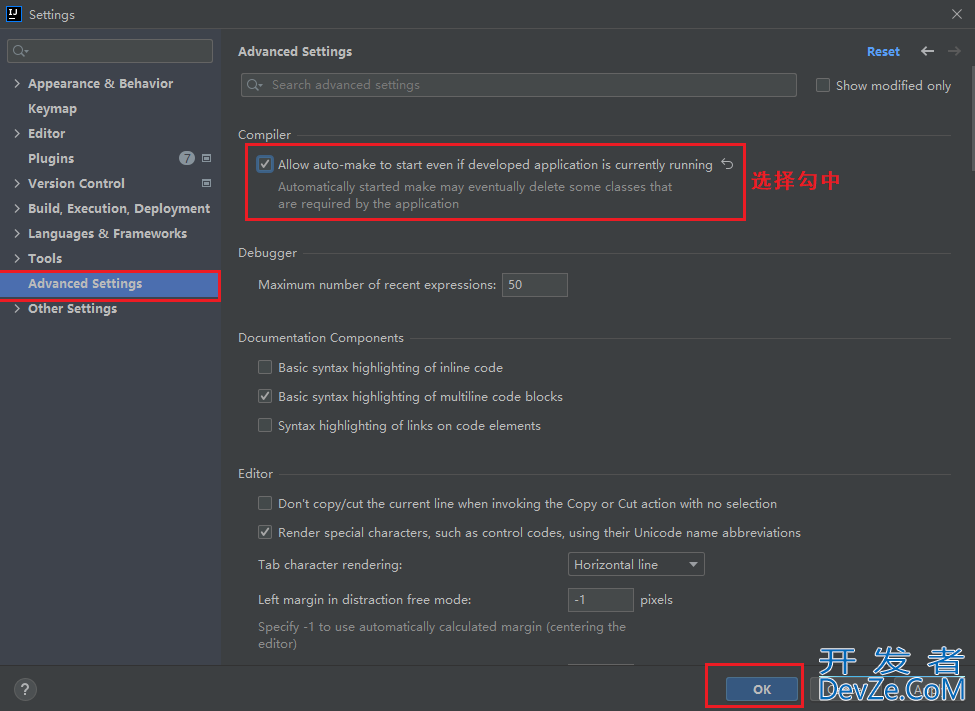Click the Reset link
The height and width of the screenshot is (711, 975).
(883, 51)
